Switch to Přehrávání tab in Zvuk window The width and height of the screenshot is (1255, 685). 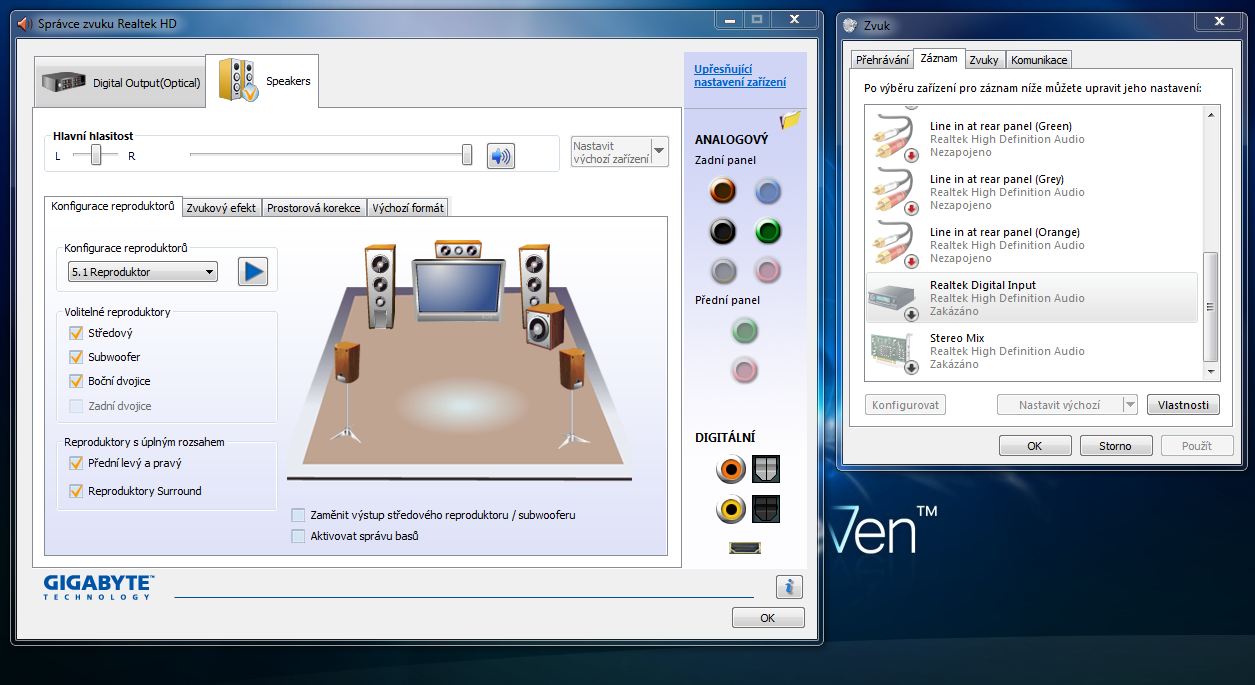tap(881, 60)
